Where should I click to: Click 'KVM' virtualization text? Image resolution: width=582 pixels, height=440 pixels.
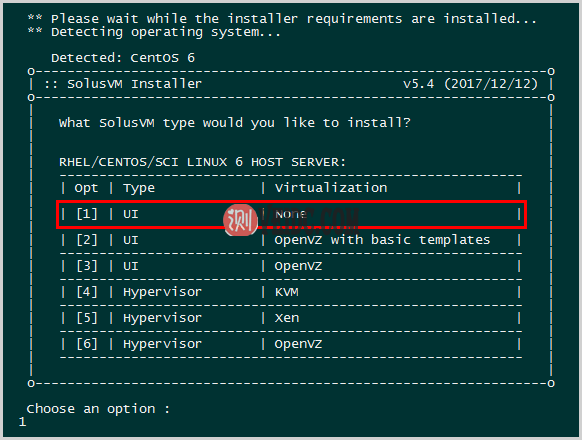[x=287, y=292]
